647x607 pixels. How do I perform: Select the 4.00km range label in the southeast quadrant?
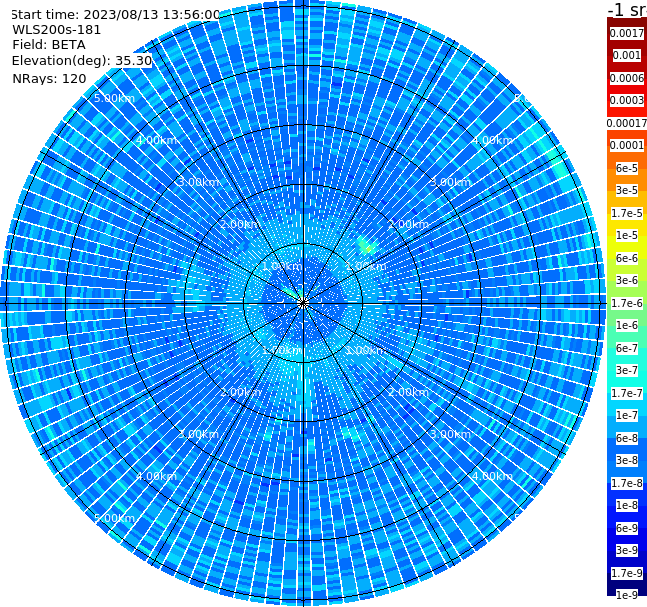pyautogui.click(x=492, y=476)
